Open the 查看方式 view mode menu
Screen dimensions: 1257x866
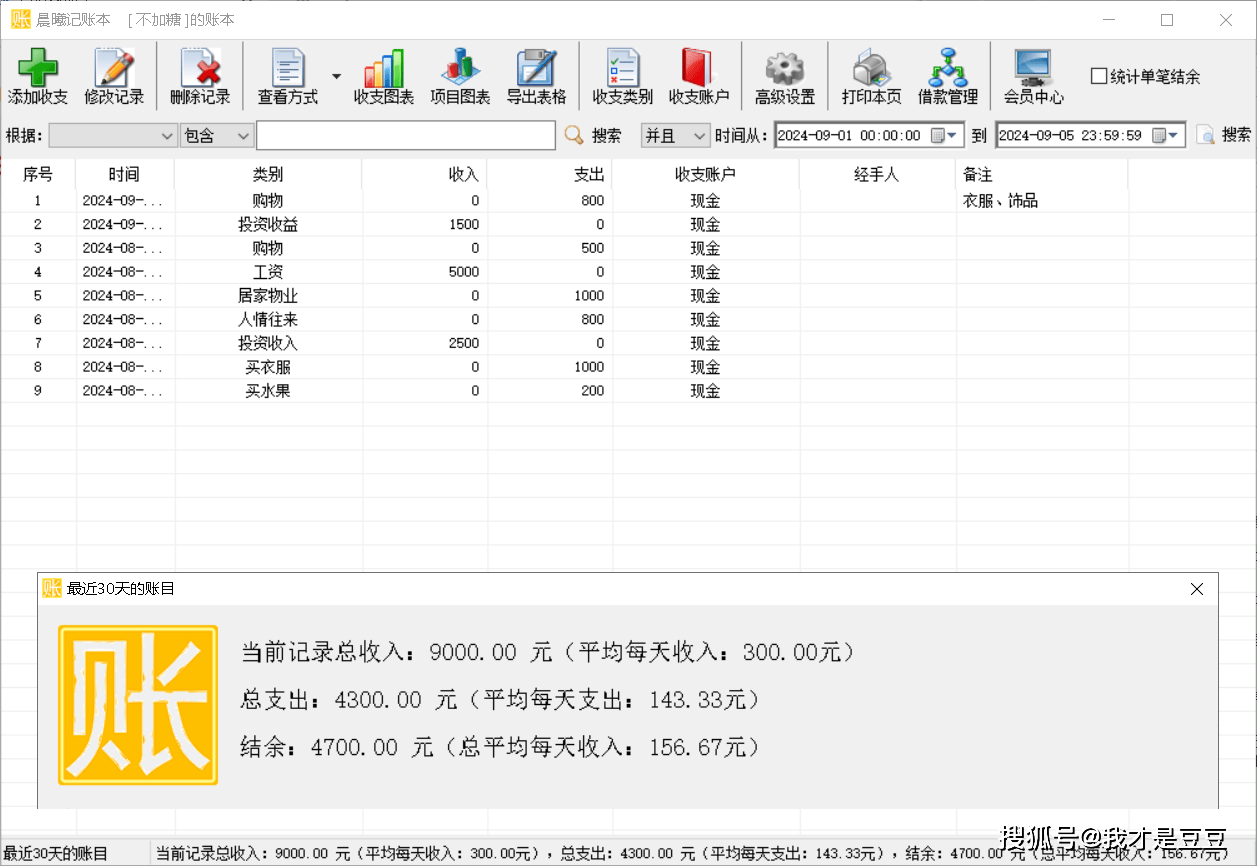[x=289, y=75]
